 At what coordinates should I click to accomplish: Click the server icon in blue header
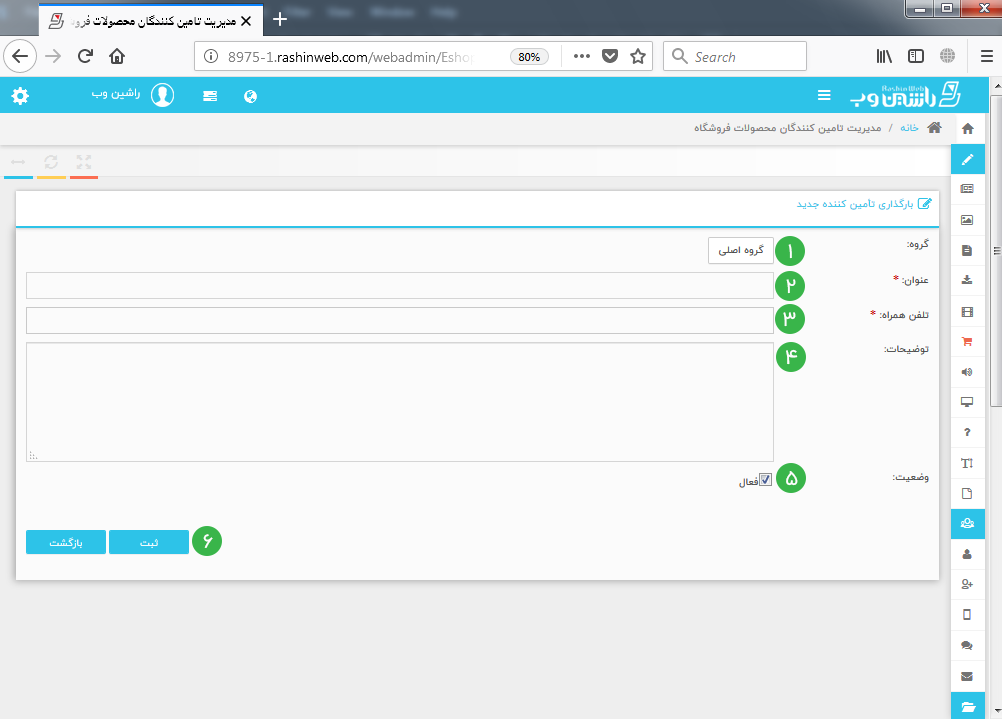[210, 96]
